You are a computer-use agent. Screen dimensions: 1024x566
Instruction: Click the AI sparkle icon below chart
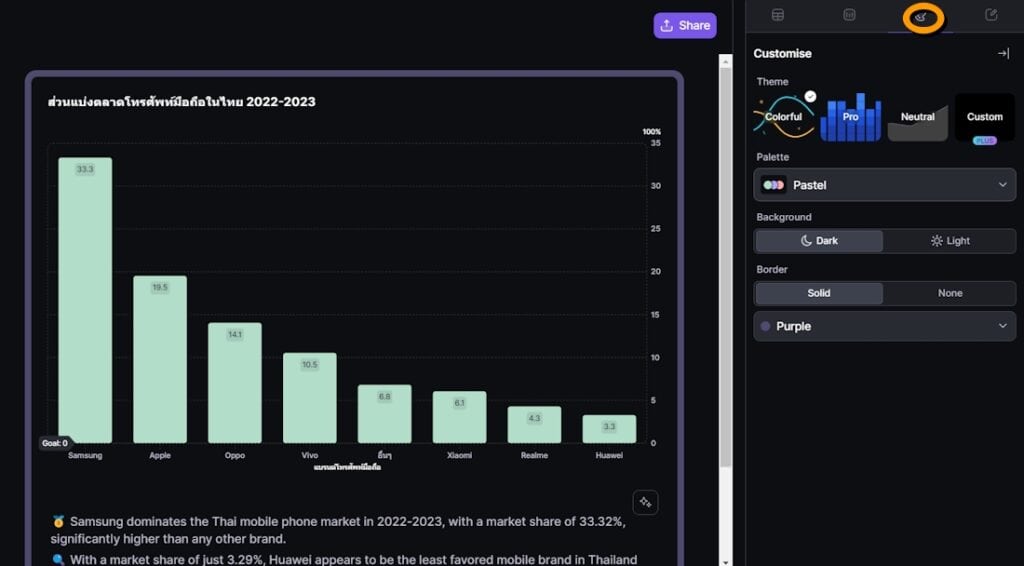[645, 502]
